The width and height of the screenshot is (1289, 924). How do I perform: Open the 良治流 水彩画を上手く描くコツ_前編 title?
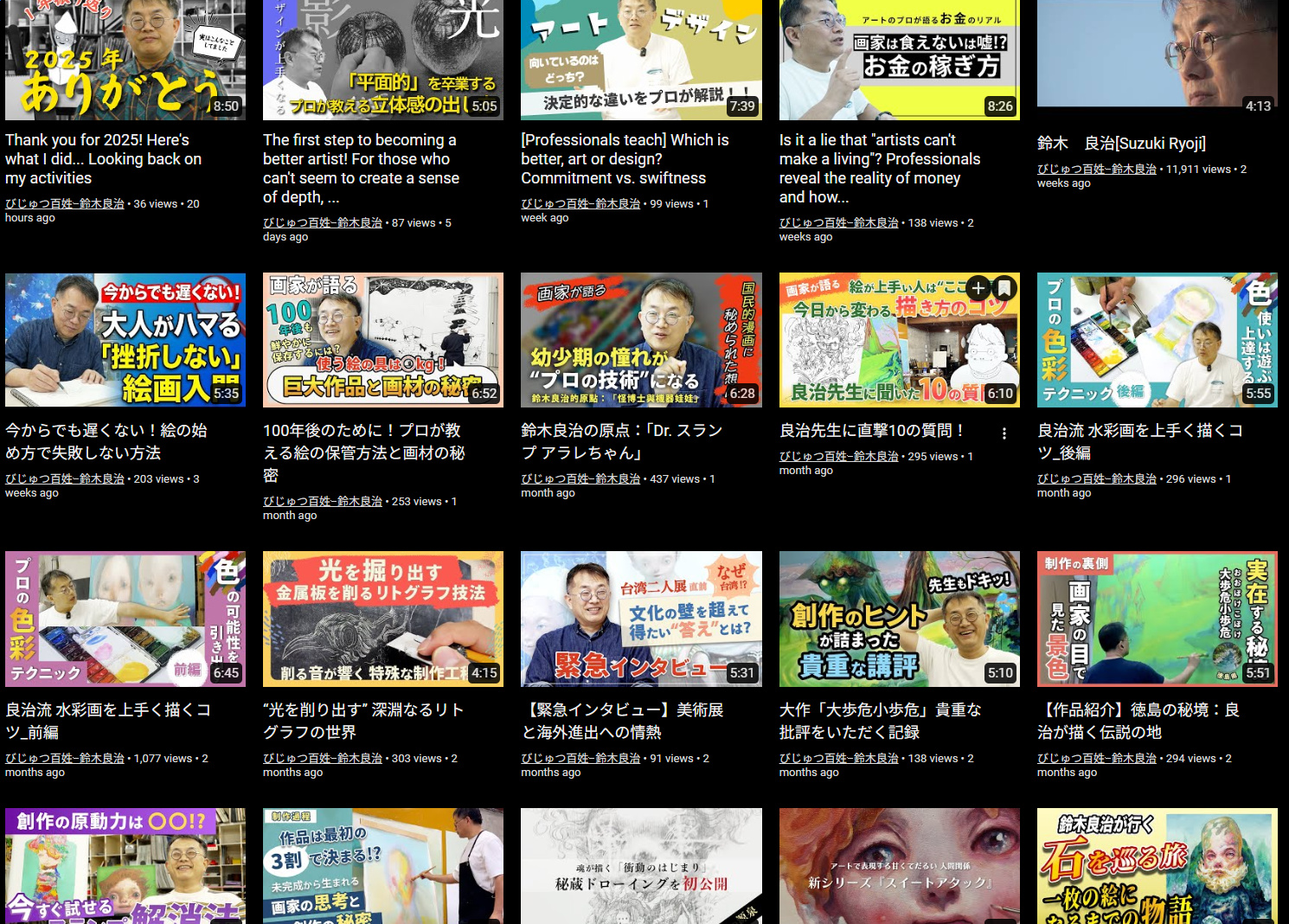click(x=108, y=721)
